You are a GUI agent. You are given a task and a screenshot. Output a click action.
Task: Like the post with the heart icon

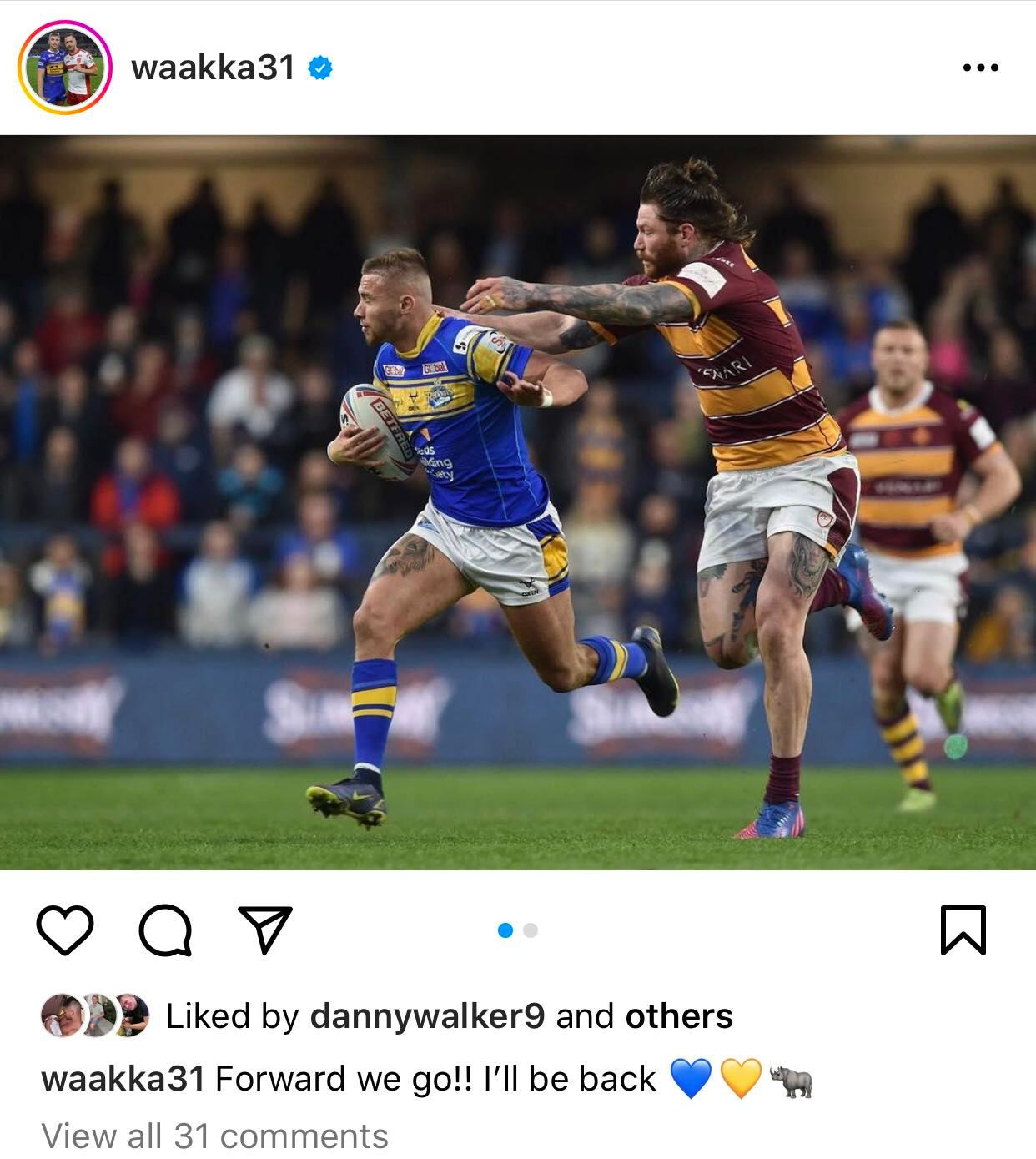(x=65, y=930)
